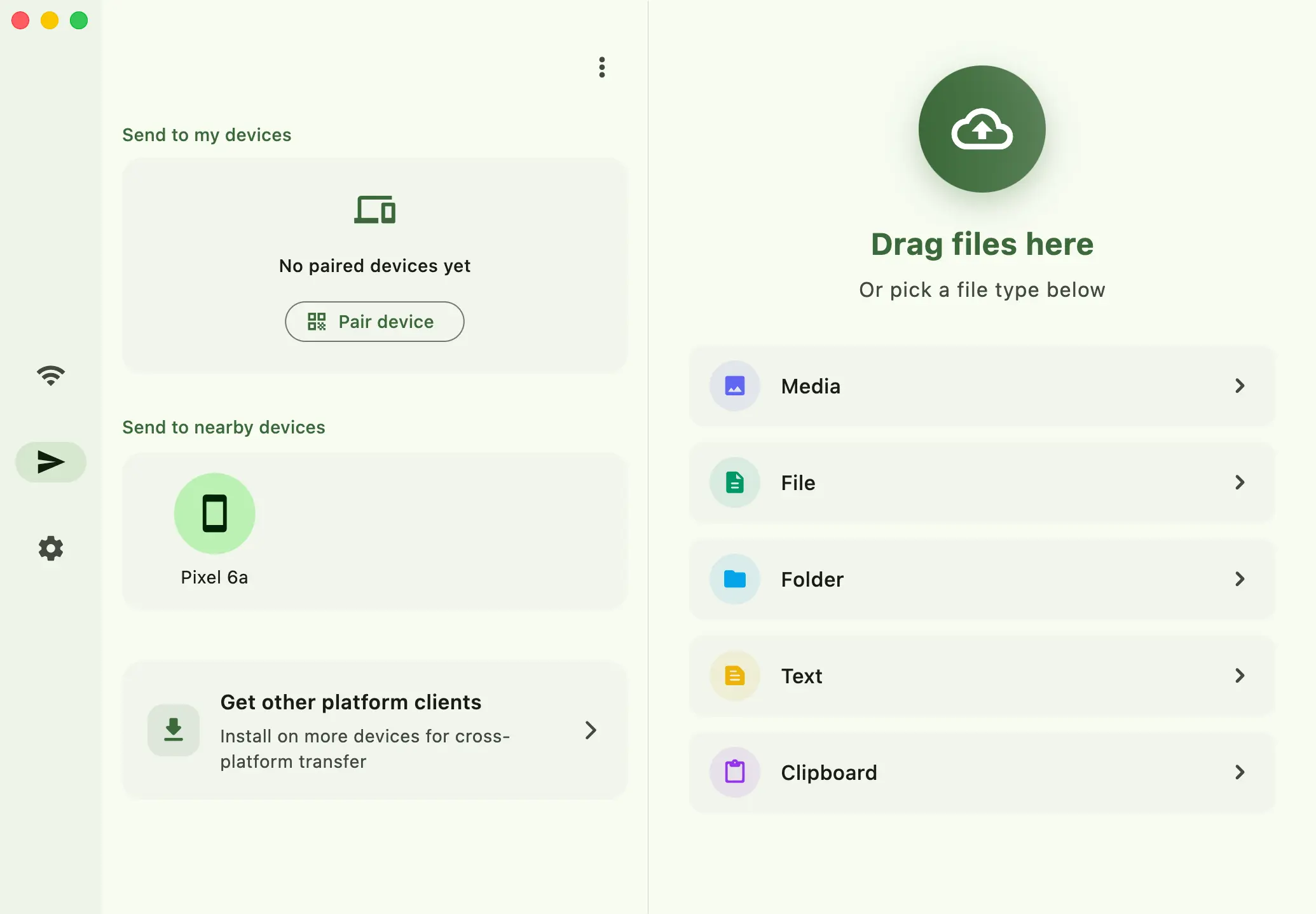
Task: Select the yellow Text file icon
Action: point(734,676)
